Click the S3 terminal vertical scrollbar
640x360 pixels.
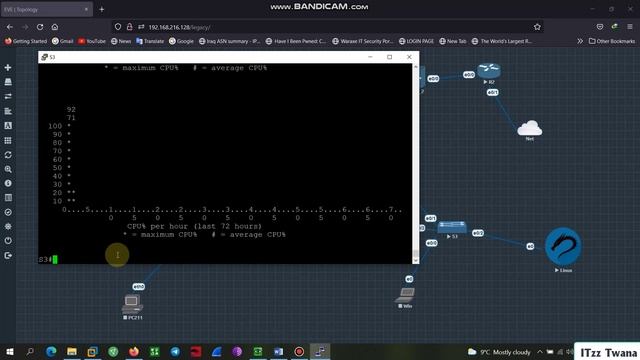click(x=416, y=163)
